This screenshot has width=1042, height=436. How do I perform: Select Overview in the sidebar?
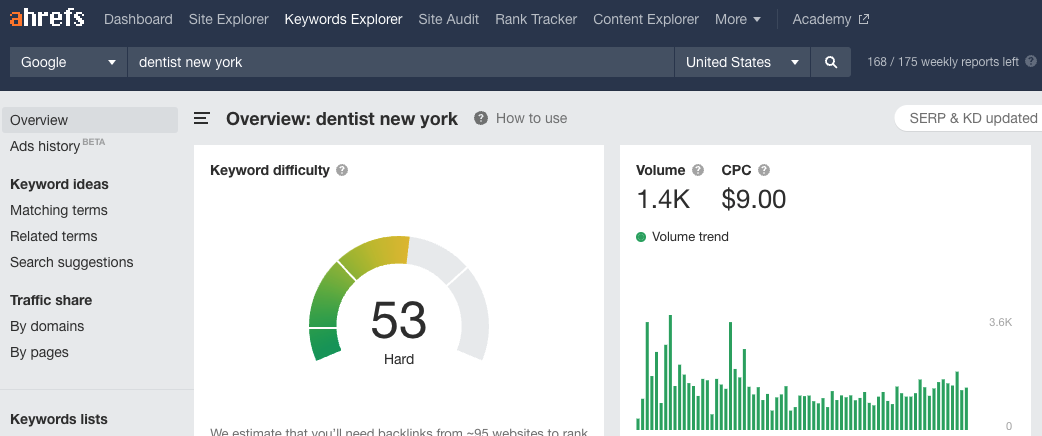point(90,120)
